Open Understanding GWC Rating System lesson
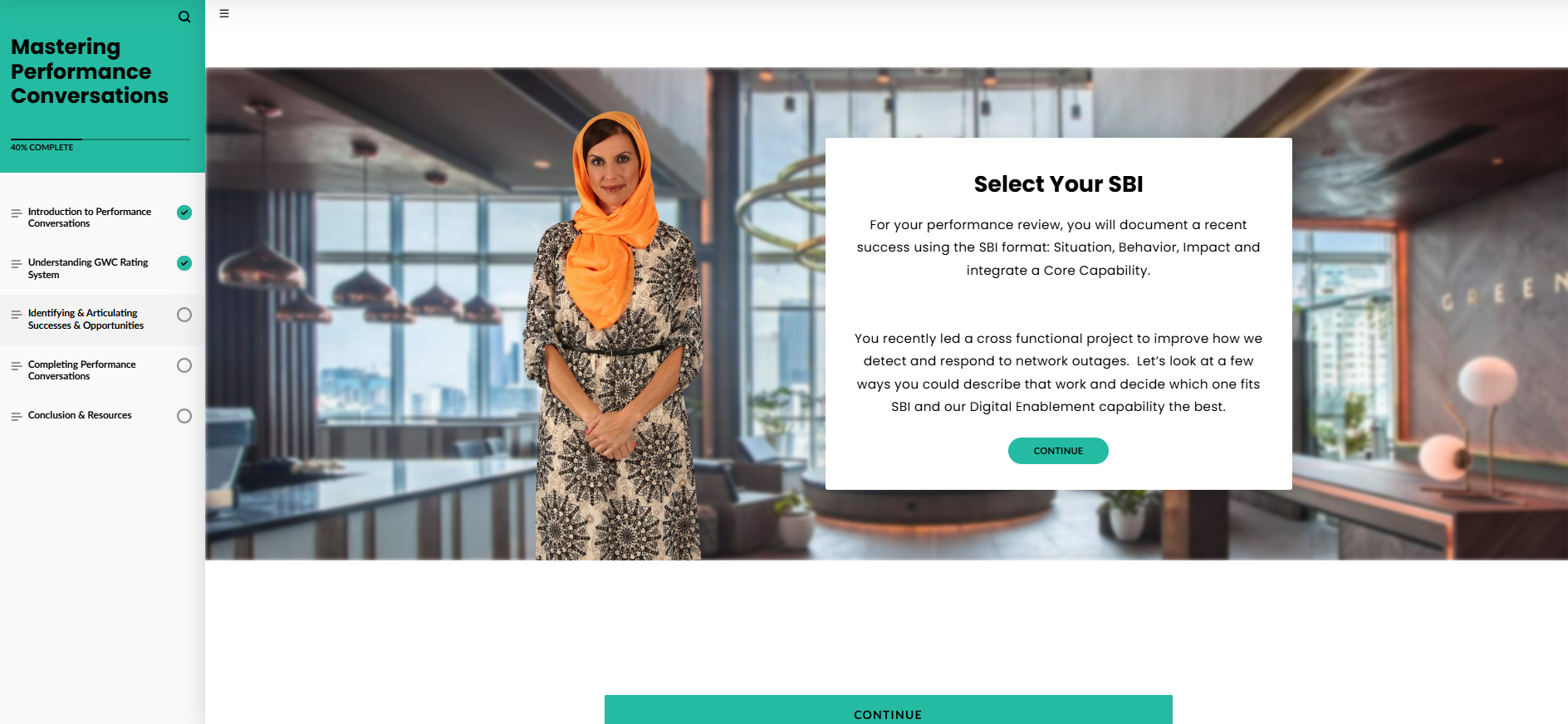The image size is (1568, 724). (88, 268)
